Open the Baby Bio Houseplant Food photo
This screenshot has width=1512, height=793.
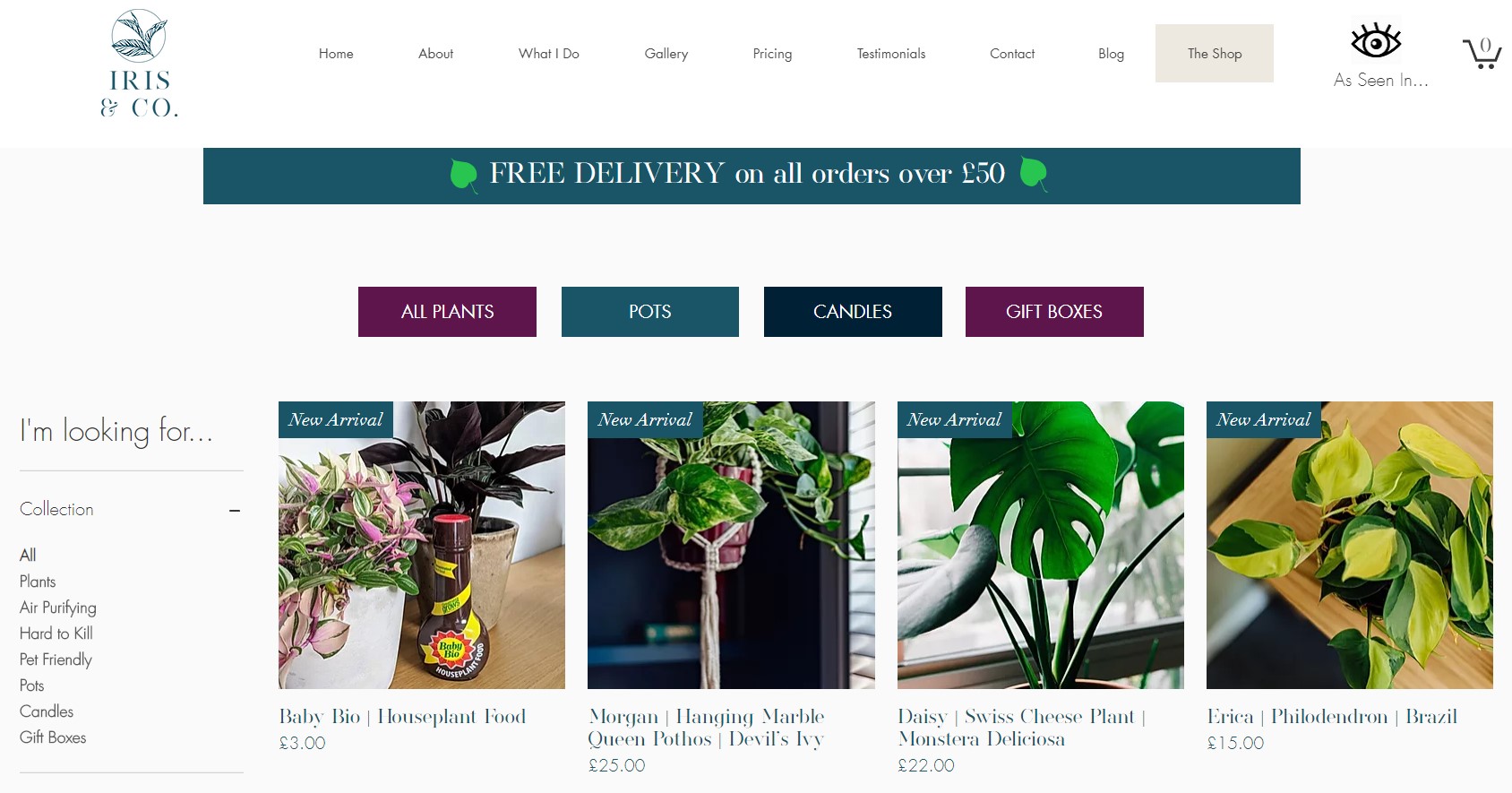(x=422, y=545)
